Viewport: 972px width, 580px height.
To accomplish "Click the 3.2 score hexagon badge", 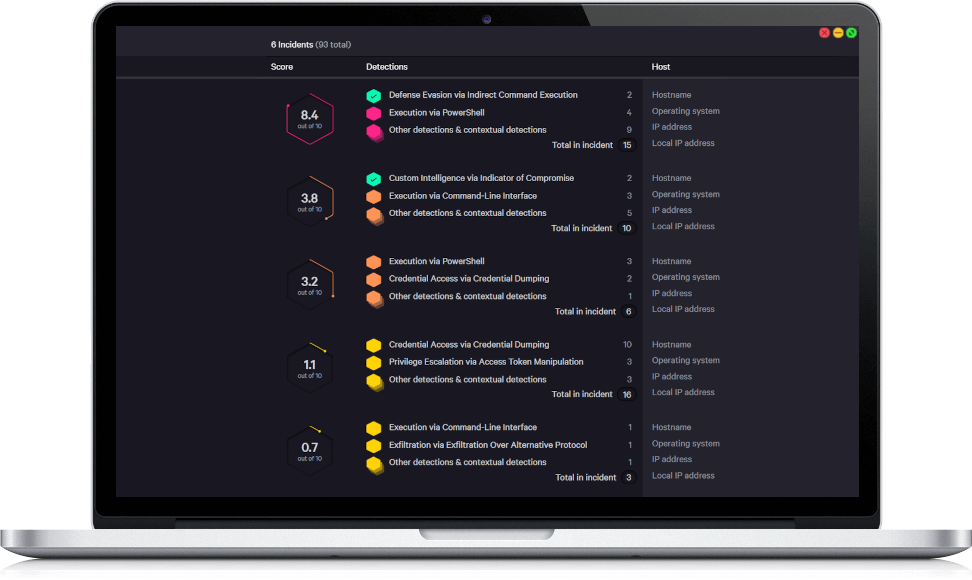I will 309,285.
